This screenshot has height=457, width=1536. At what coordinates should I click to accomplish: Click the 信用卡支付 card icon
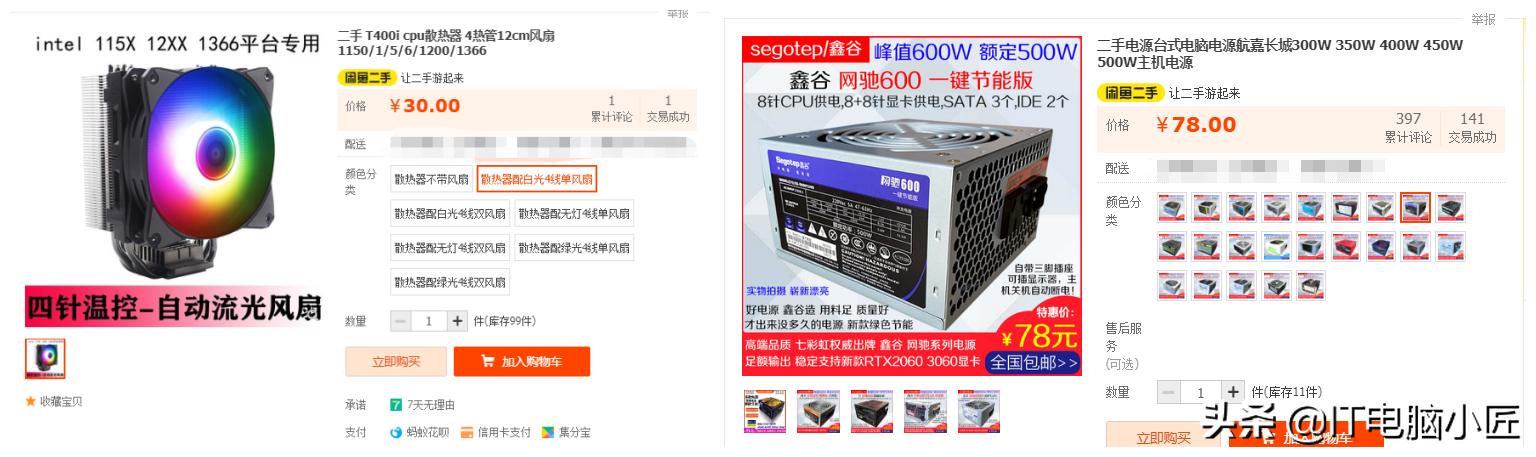pos(468,433)
